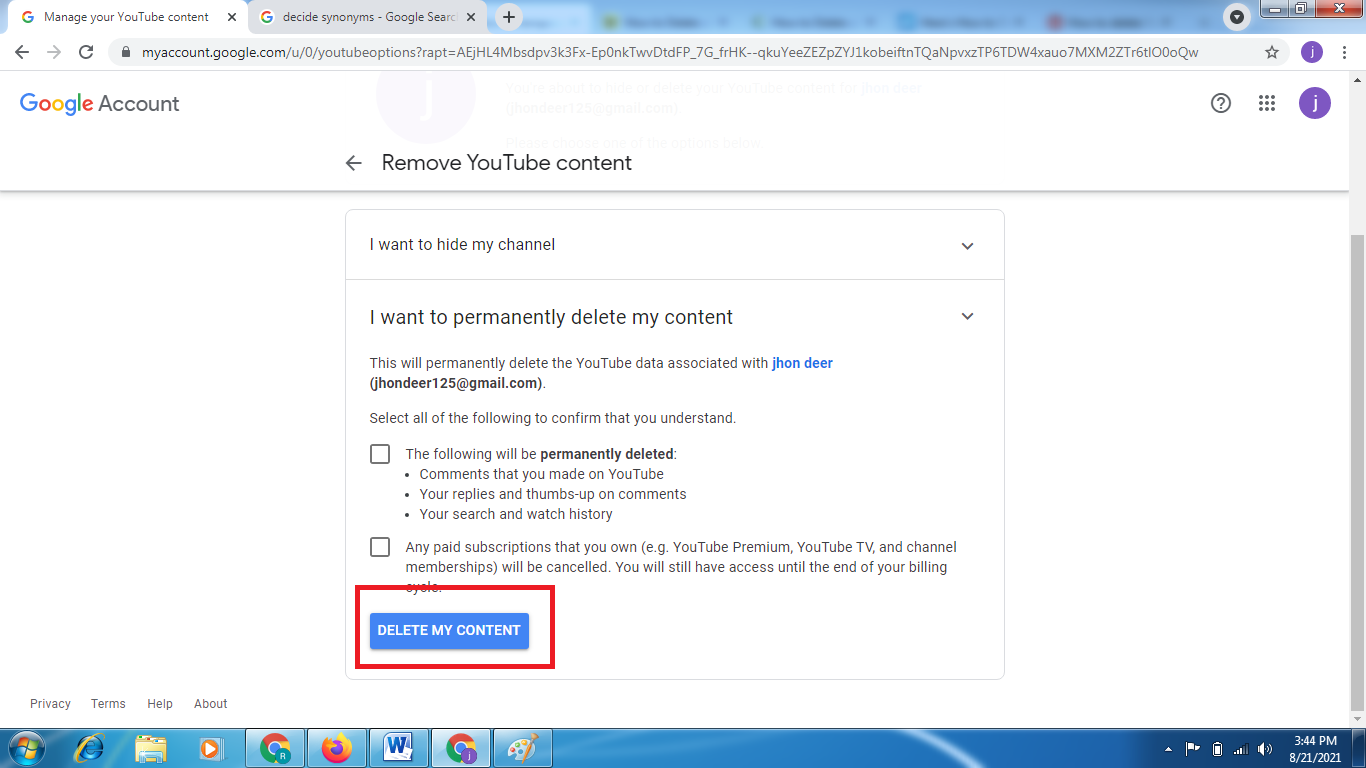Open the Terms footer link
1366x768 pixels.
pos(108,704)
